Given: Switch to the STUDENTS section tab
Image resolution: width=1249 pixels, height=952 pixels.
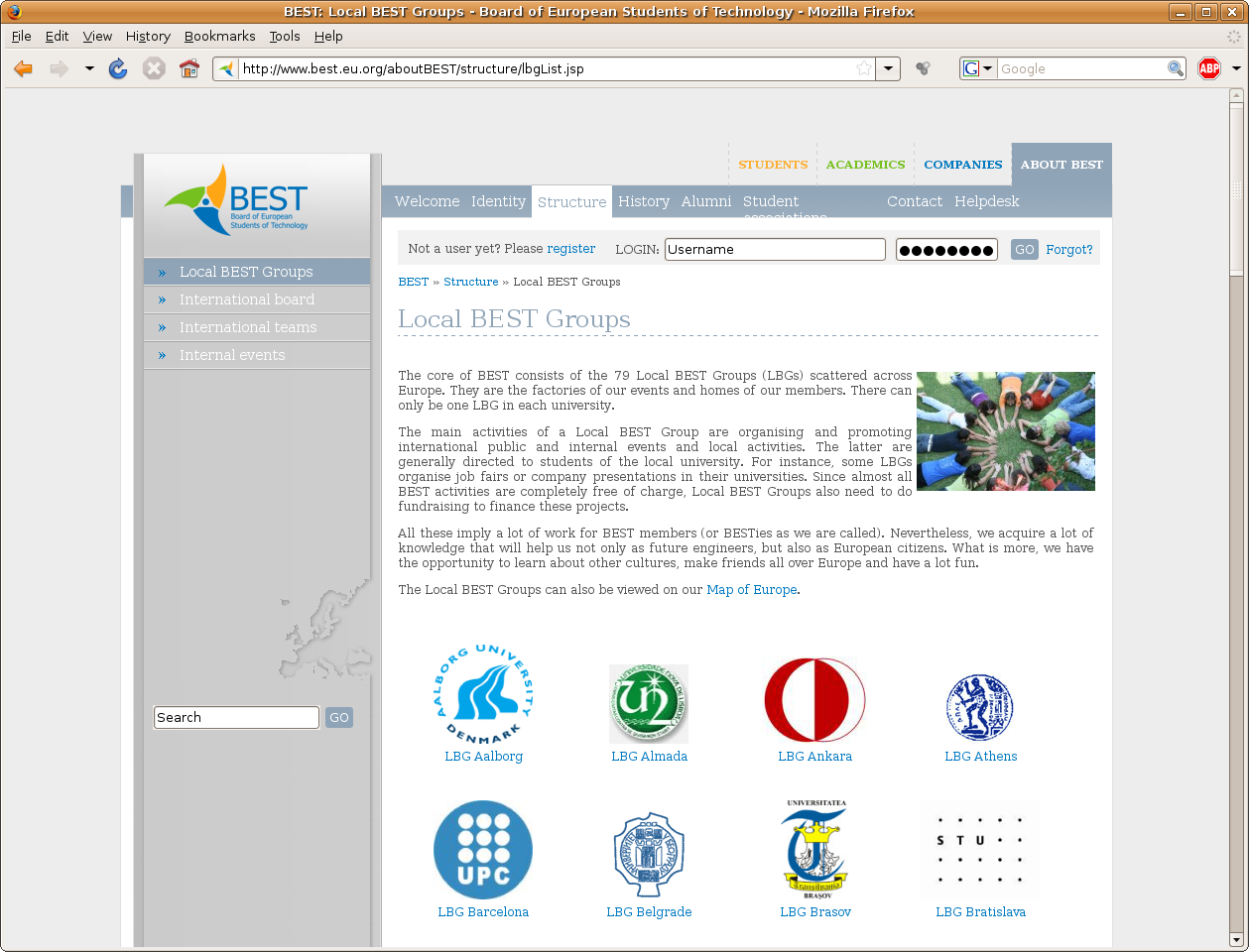Looking at the screenshot, I should click(773, 165).
